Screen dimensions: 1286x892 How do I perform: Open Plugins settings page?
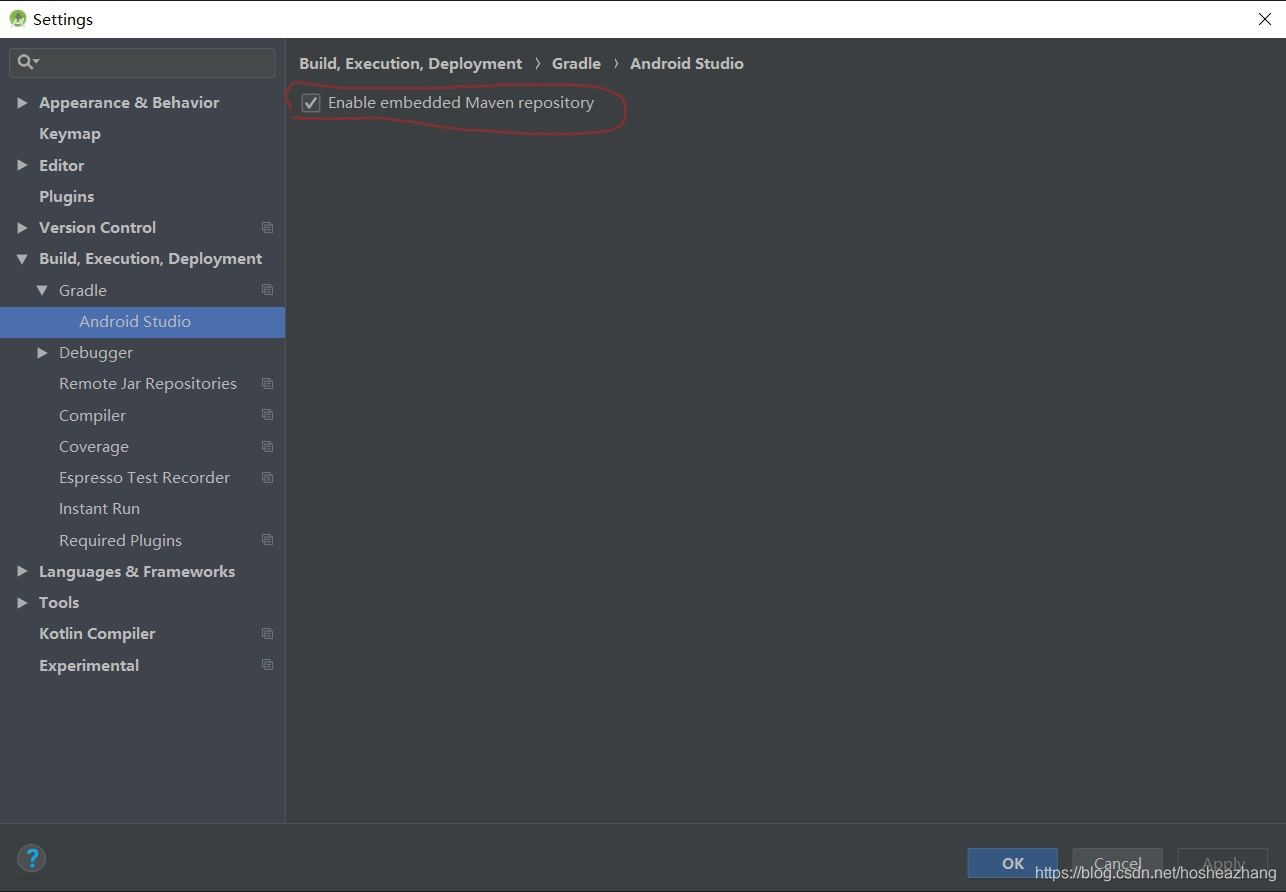(67, 197)
